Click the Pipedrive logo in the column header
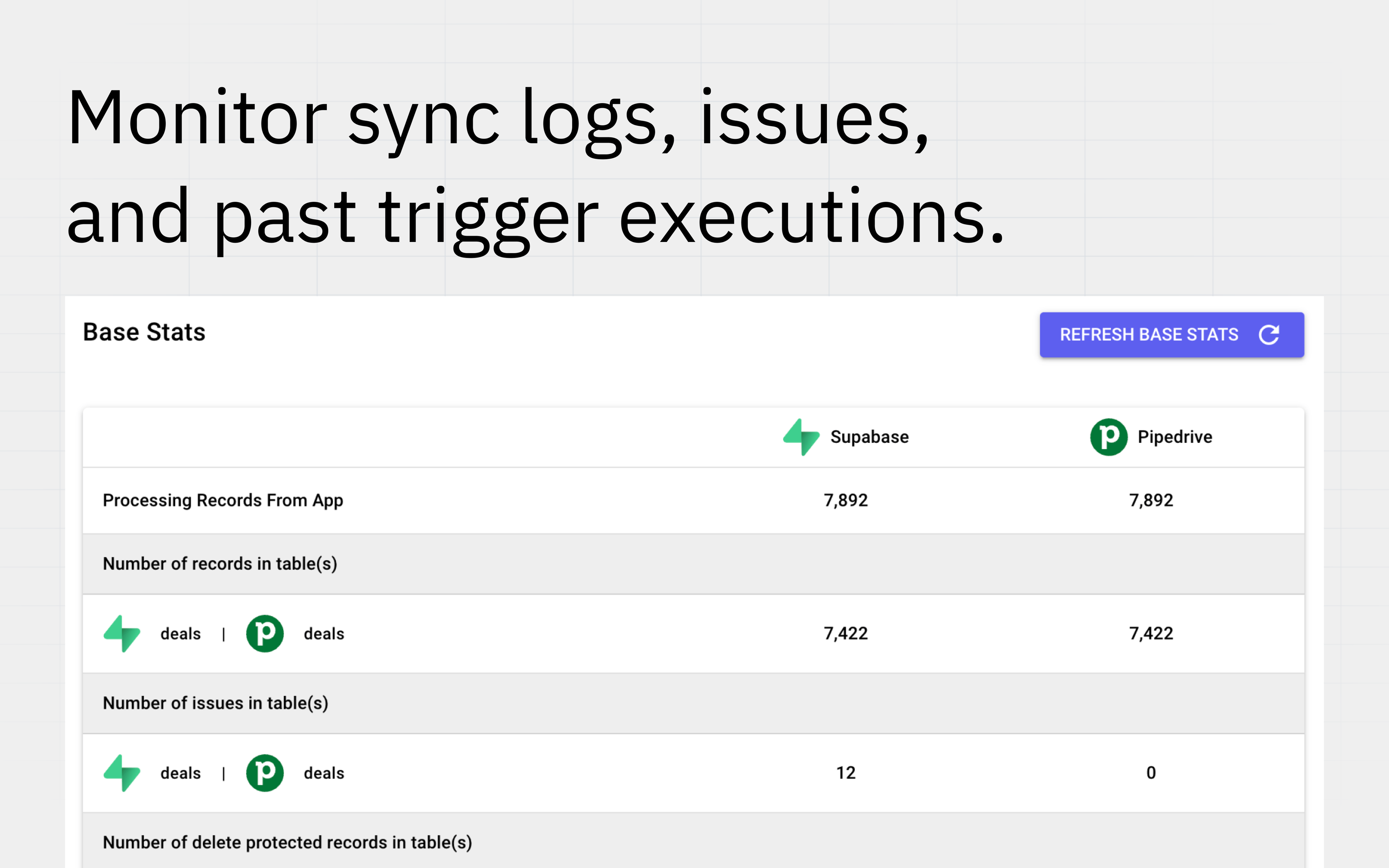The height and width of the screenshot is (868, 1389). click(x=1108, y=437)
